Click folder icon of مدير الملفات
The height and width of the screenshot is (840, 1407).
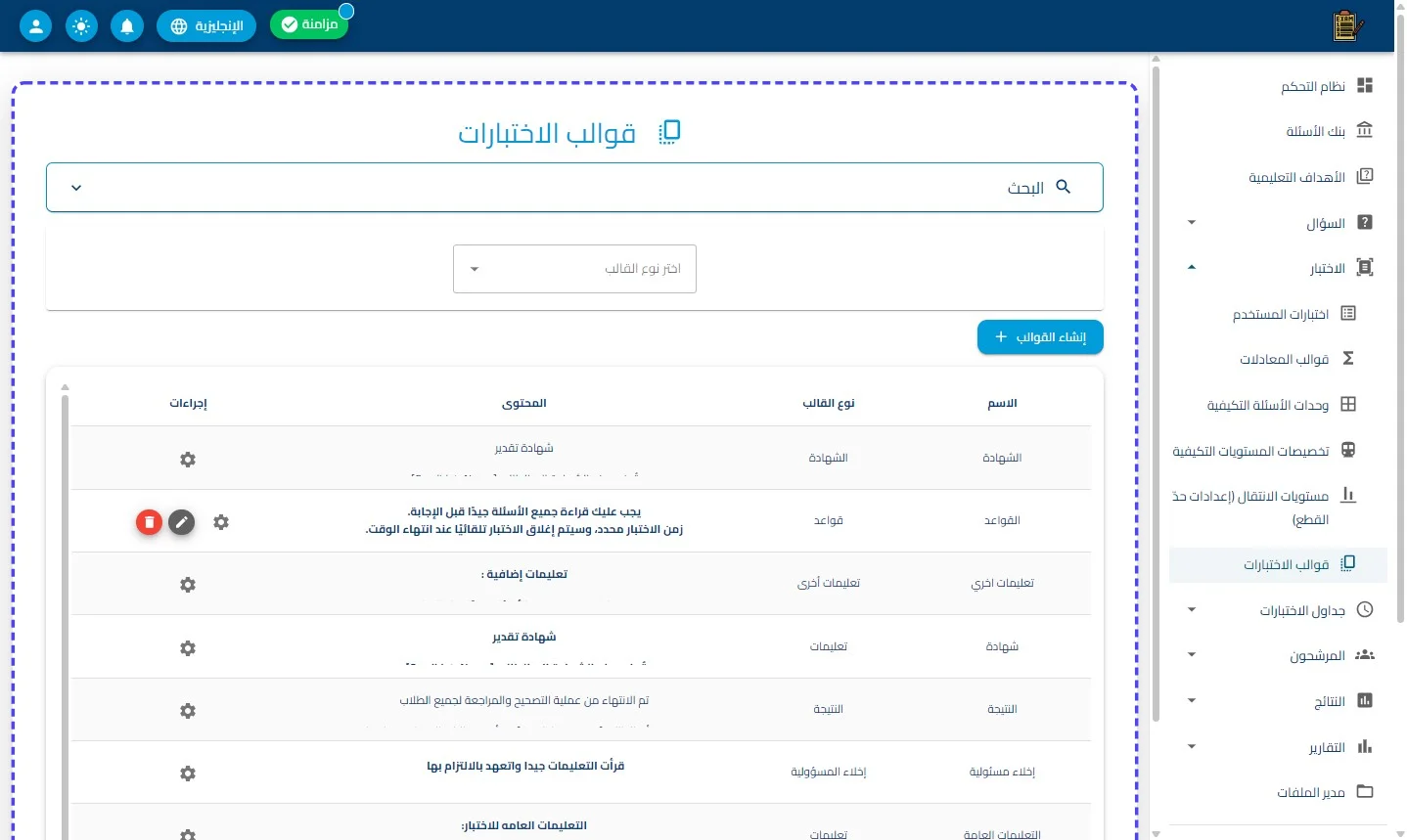(1365, 792)
